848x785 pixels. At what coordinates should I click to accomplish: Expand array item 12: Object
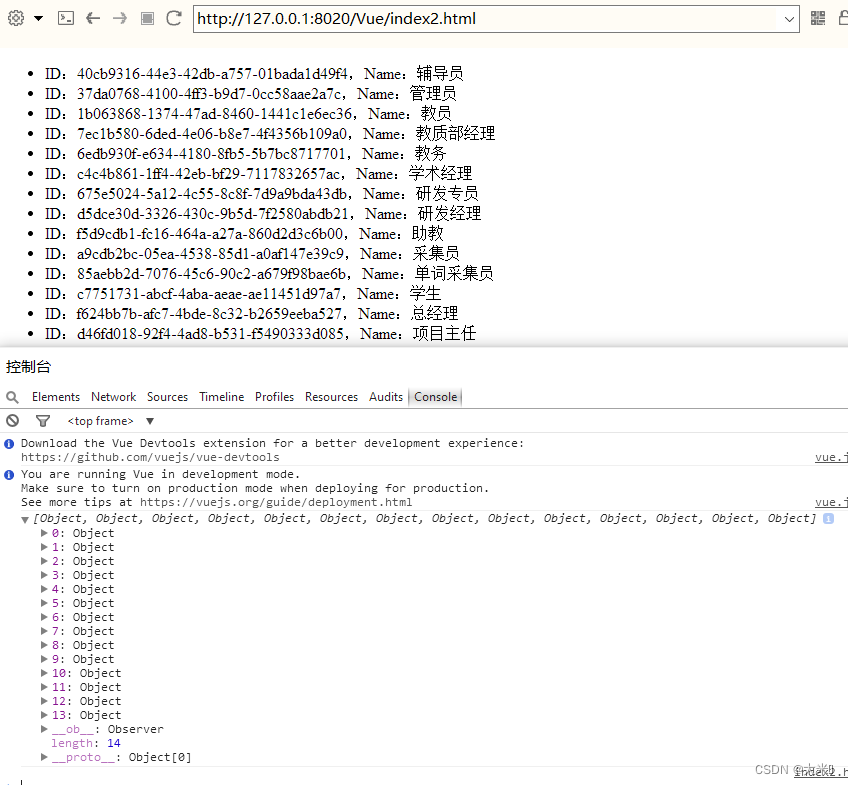pos(44,701)
